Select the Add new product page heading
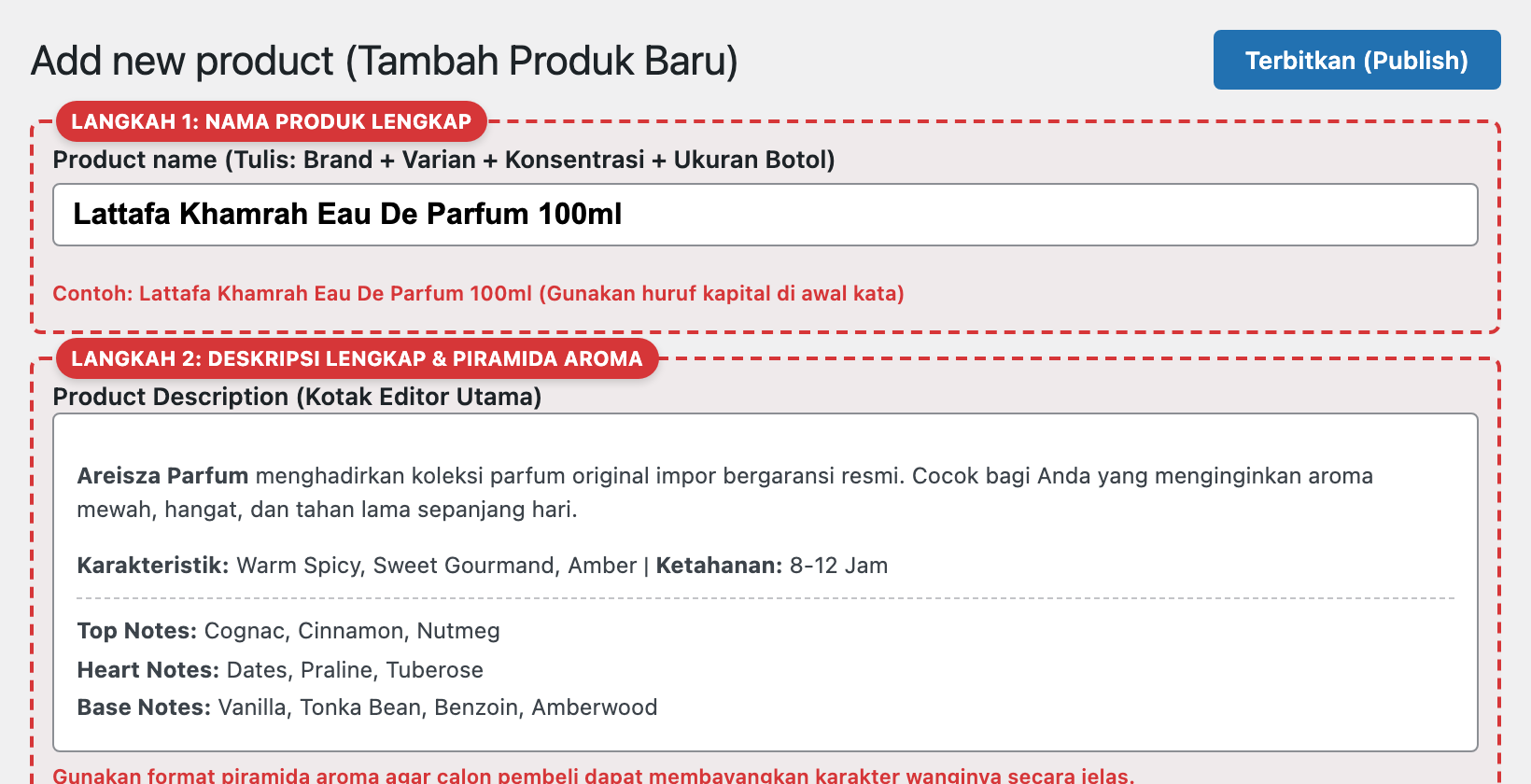 [x=385, y=61]
